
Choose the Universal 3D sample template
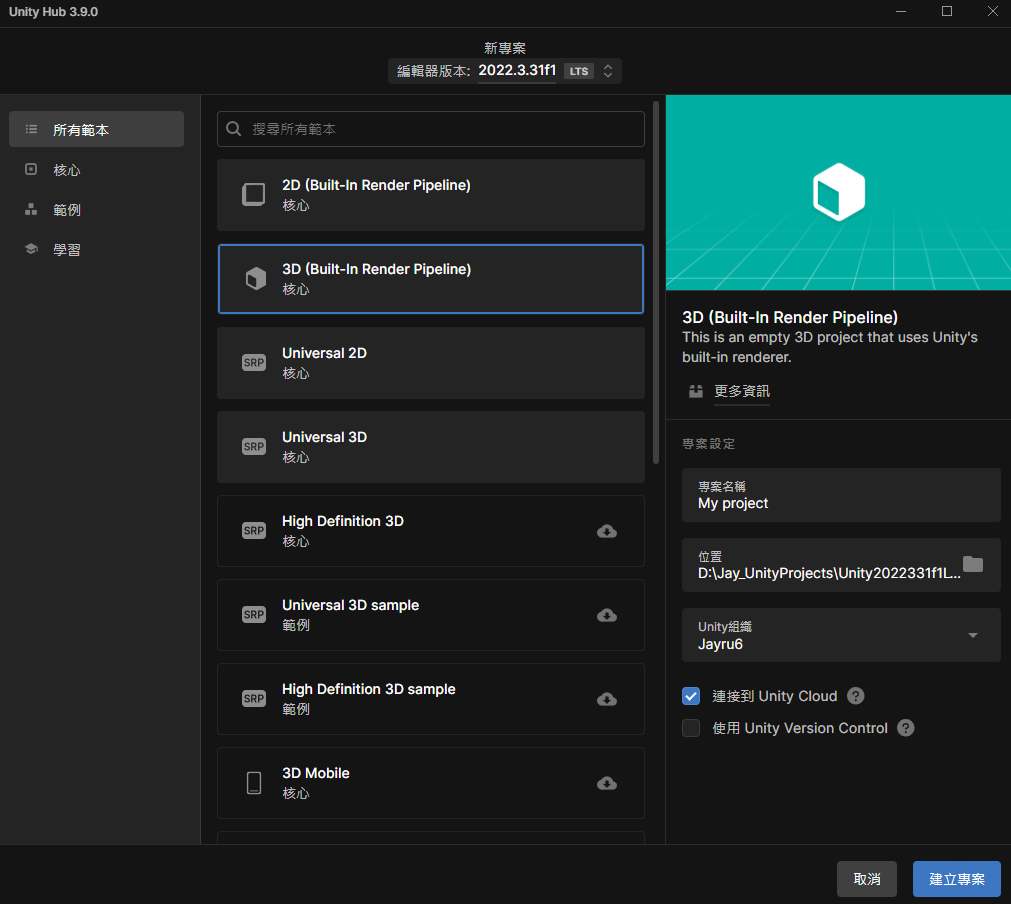coord(431,615)
